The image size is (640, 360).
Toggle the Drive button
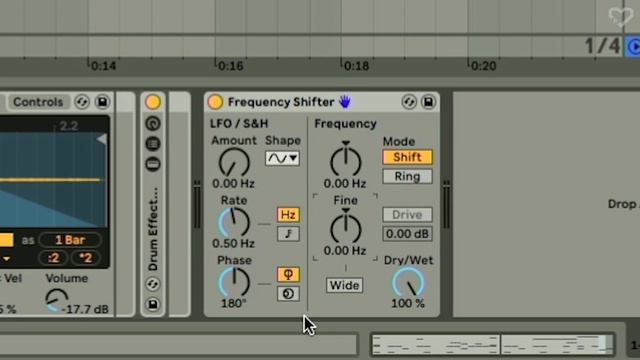click(x=407, y=214)
